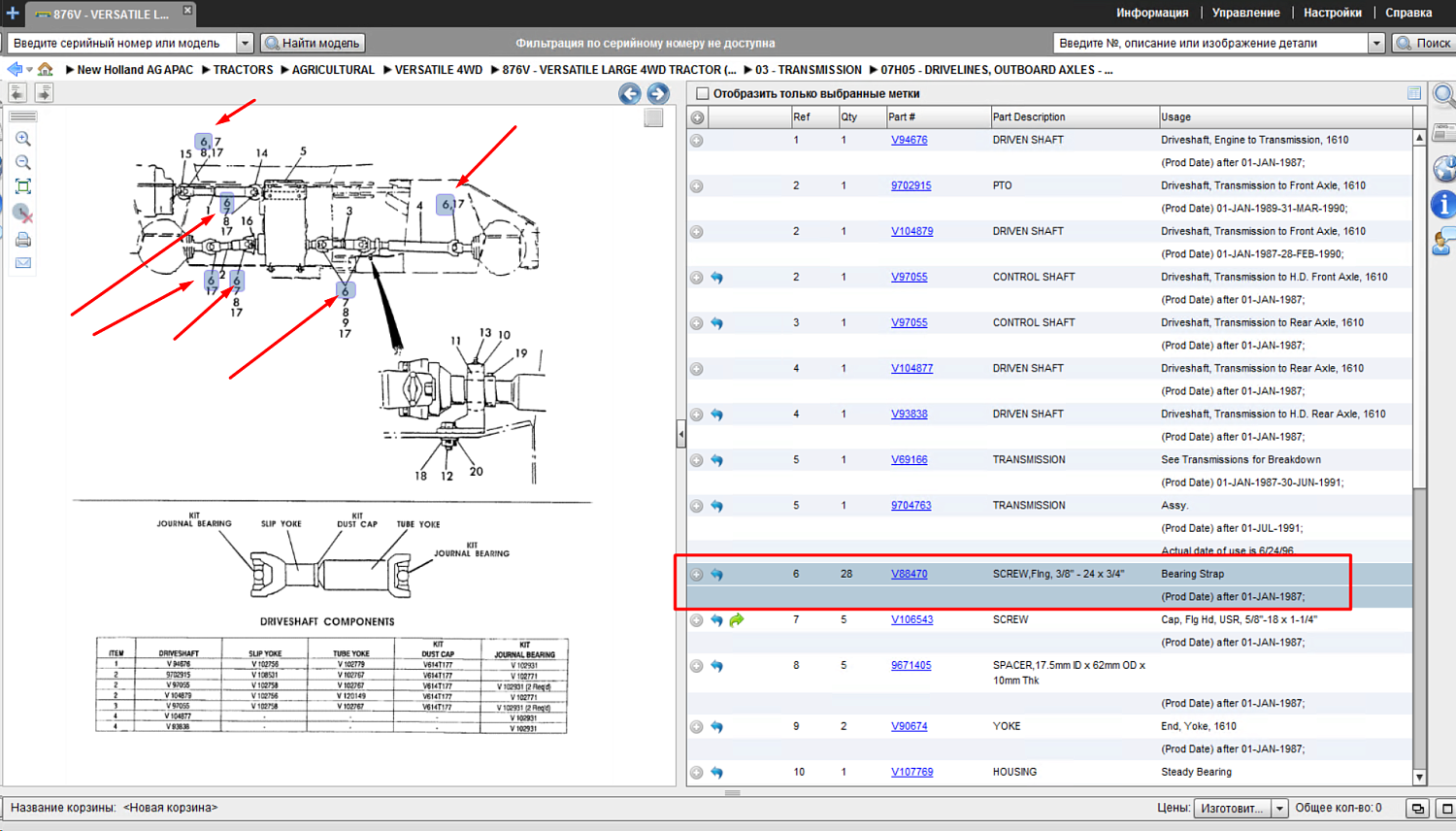Click the 'Usage' column header
The image size is (1456, 831).
pos(1285,117)
